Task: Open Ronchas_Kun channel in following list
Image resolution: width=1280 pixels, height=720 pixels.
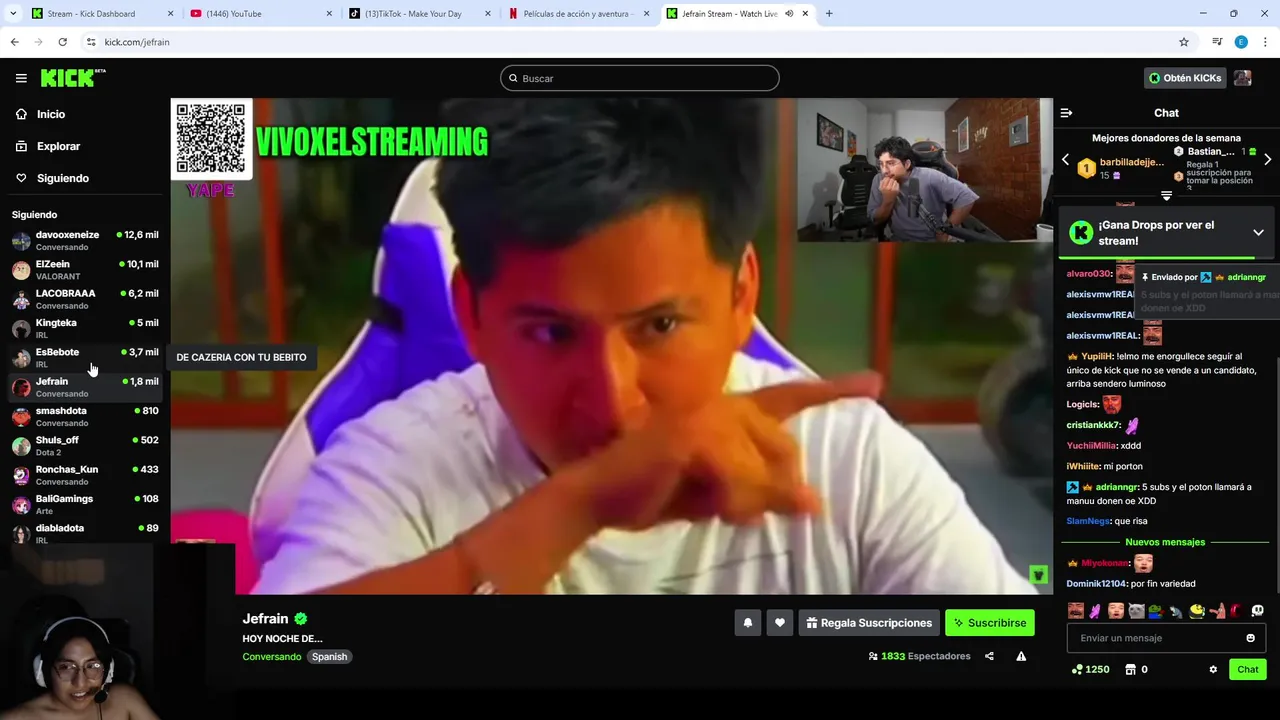Action: [85, 474]
